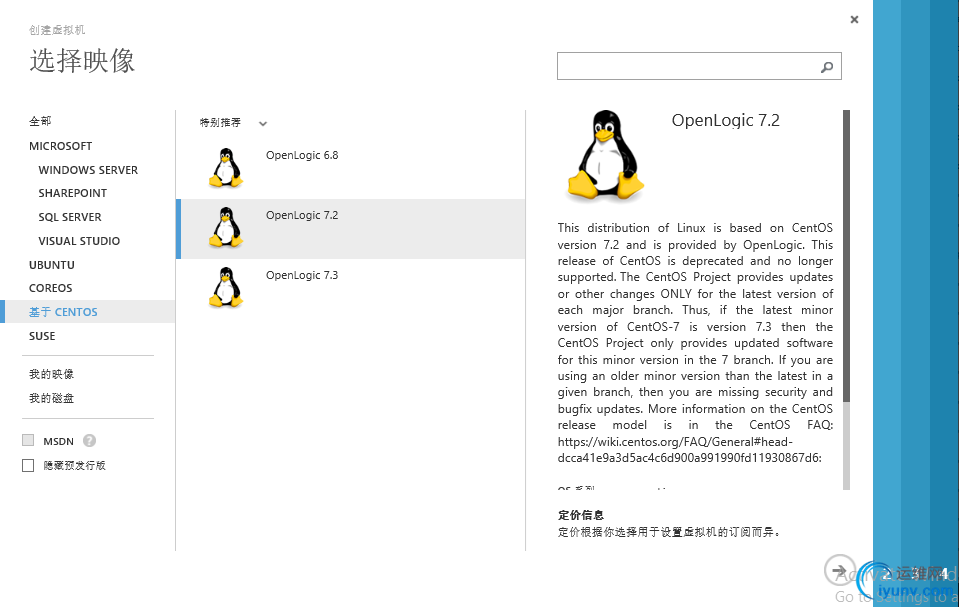Click the 创建虚拟机 breadcrumb label
This screenshot has width=959, height=607.
point(57,30)
